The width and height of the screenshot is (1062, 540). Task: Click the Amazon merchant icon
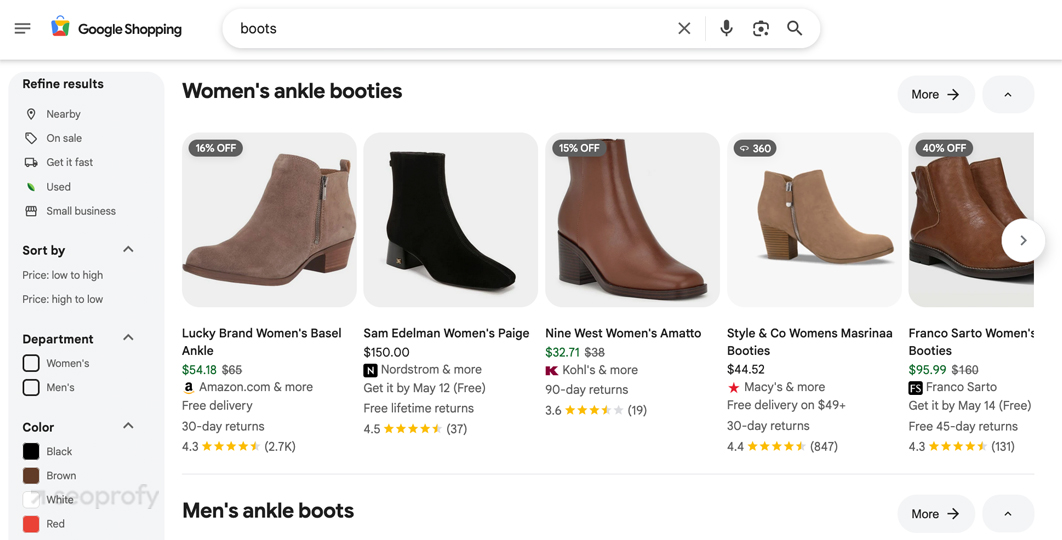[x=188, y=388]
